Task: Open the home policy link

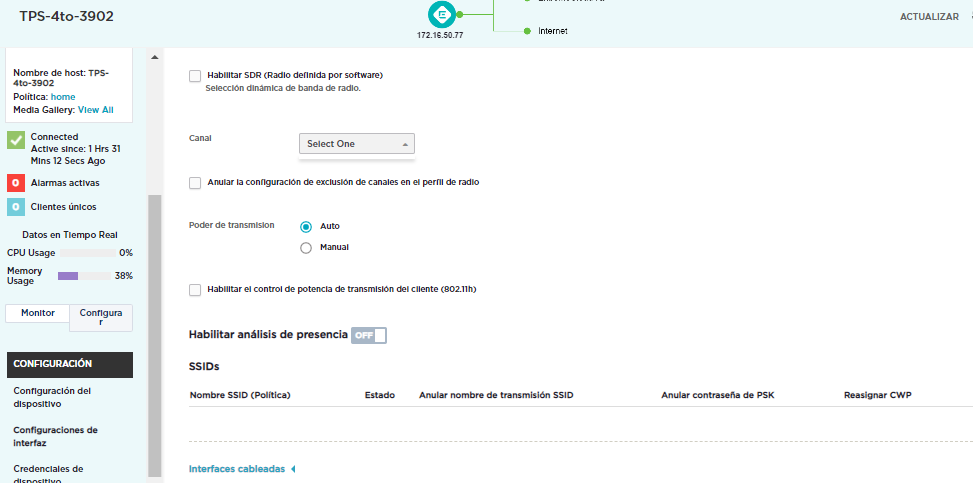Action: [x=63, y=97]
